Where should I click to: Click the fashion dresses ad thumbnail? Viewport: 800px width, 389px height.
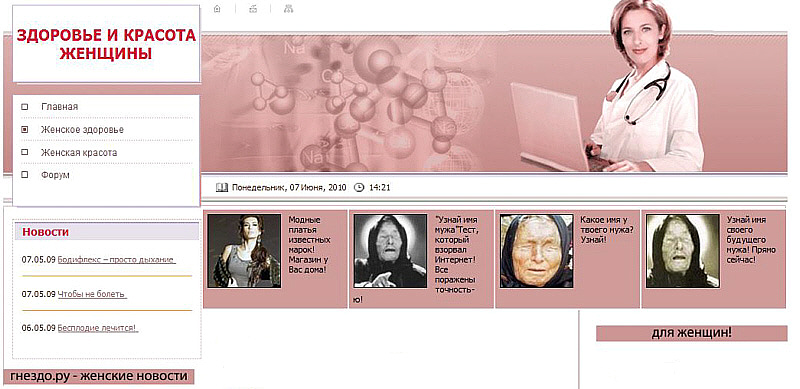point(244,251)
